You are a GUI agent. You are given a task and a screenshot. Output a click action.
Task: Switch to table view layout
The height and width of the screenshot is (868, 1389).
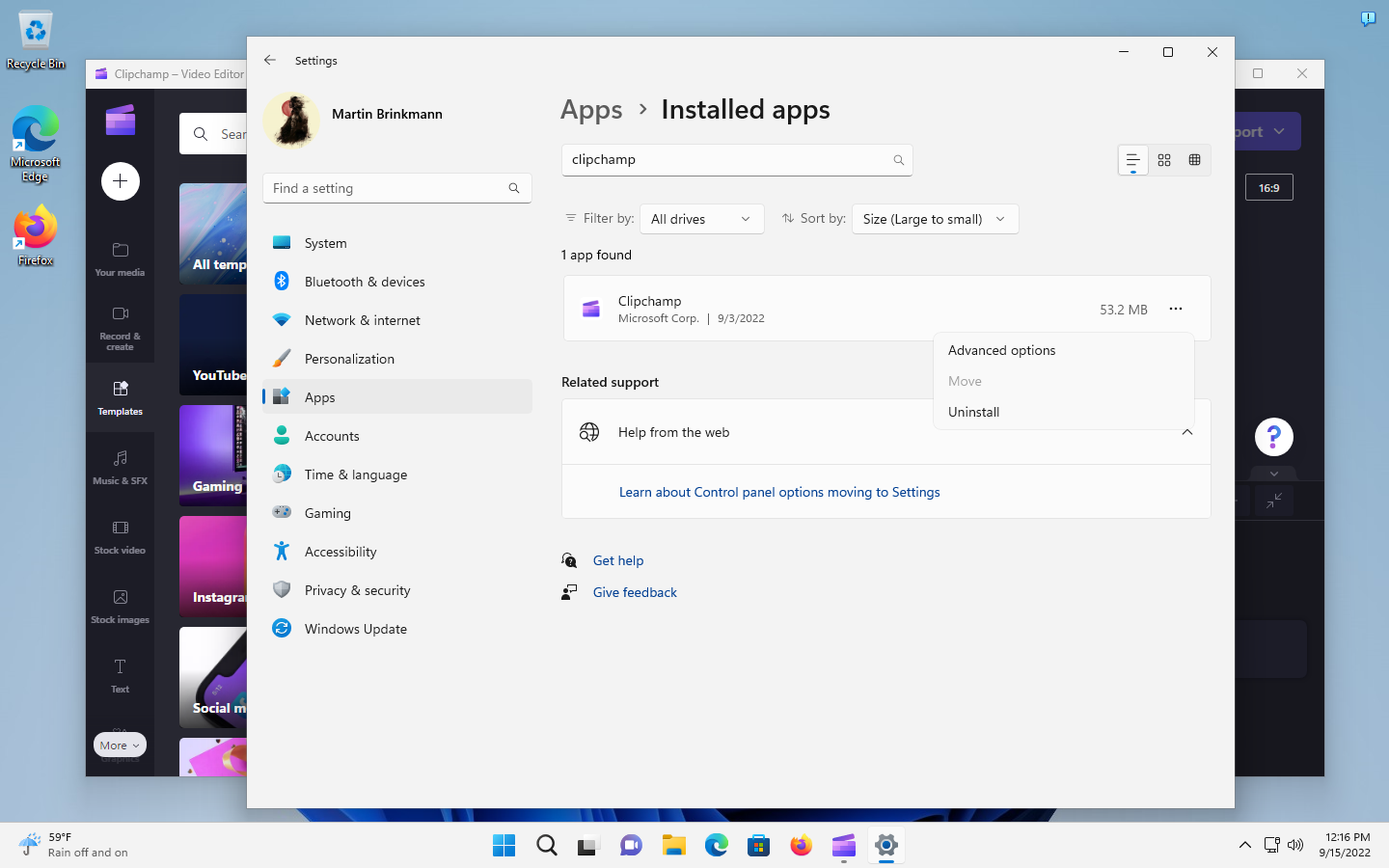click(1195, 160)
